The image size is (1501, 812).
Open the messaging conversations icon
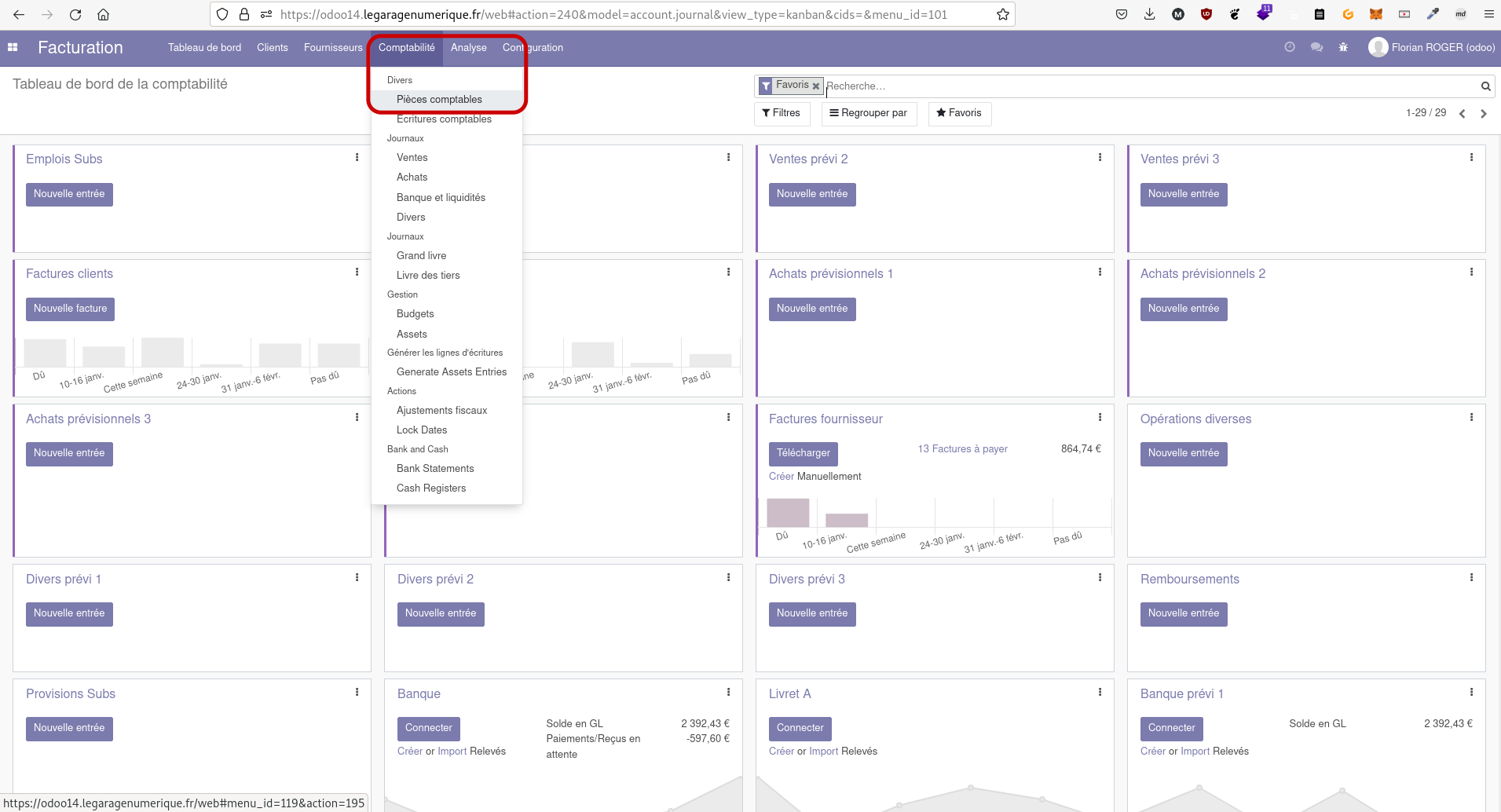click(1316, 47)
